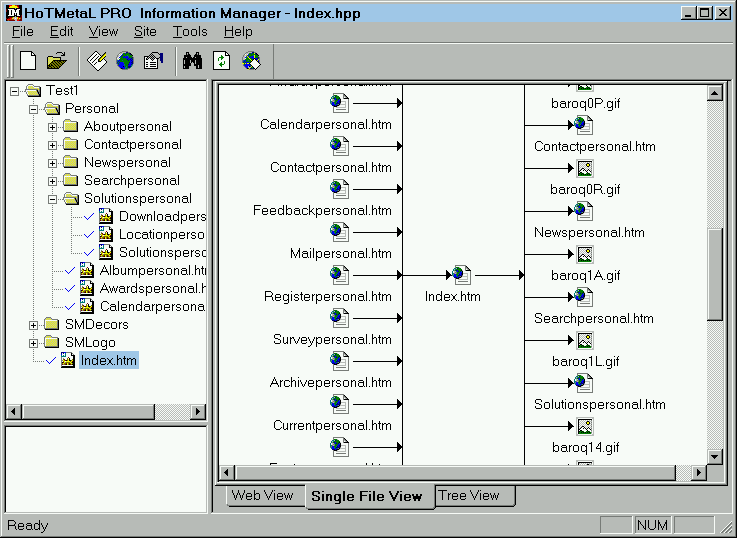Open the Site menu

[145, 31]
